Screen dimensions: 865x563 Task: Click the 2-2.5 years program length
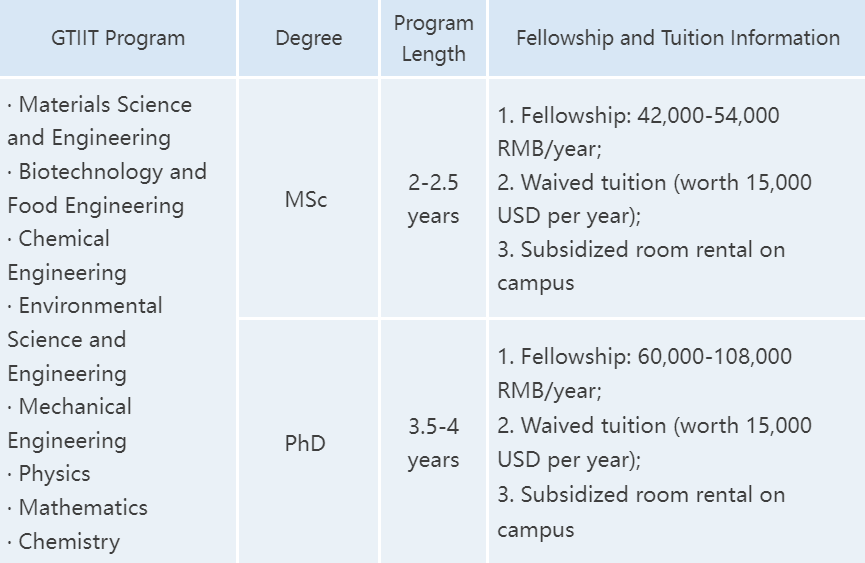tap(433, 199)
